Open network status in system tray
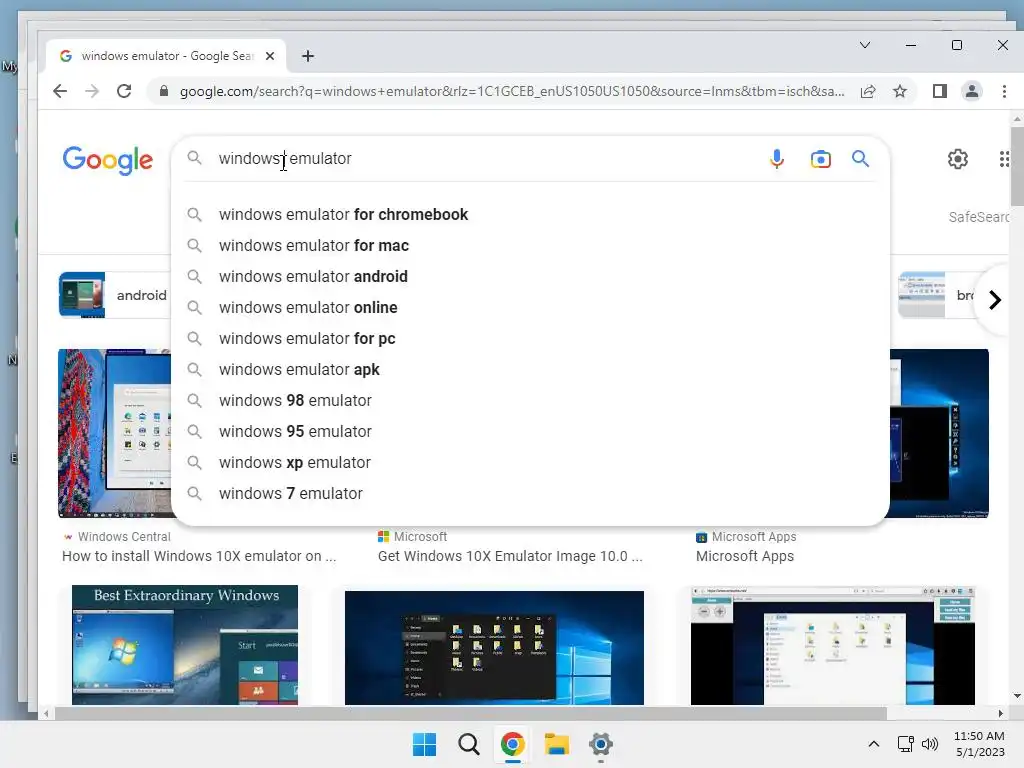The image size is (1024, 768). click(x=905, y=744)
